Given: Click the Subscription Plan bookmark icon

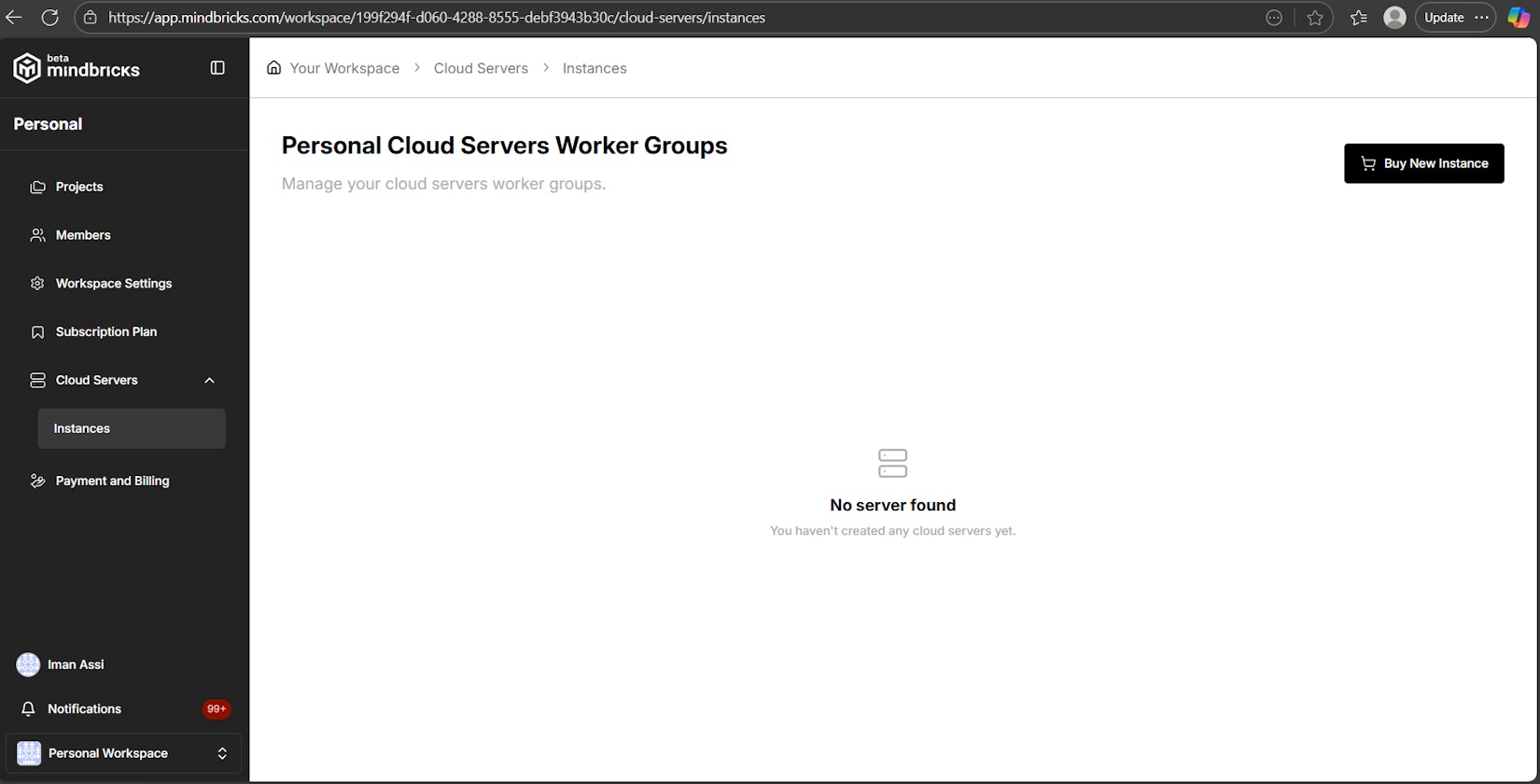Looking at the screenshot, I should (x=37, y=332).
